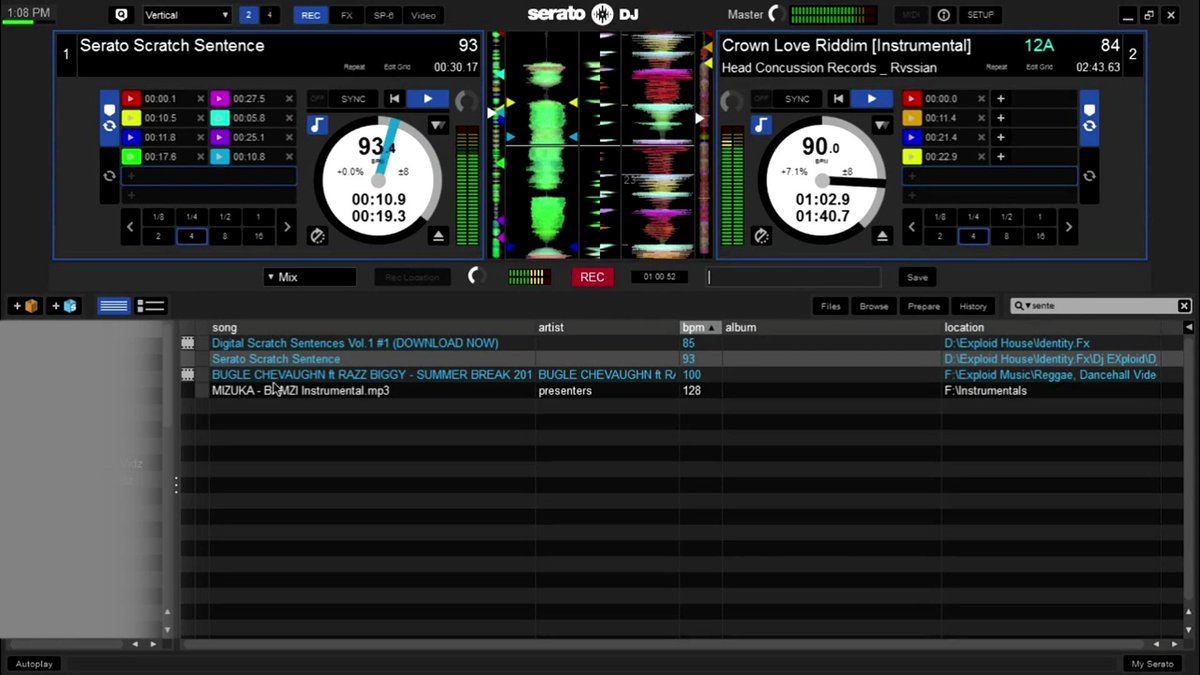Toggle the Video panel
Image resolution: width=1200 pixels, height=675 pixels.
(x=423, y=15)
